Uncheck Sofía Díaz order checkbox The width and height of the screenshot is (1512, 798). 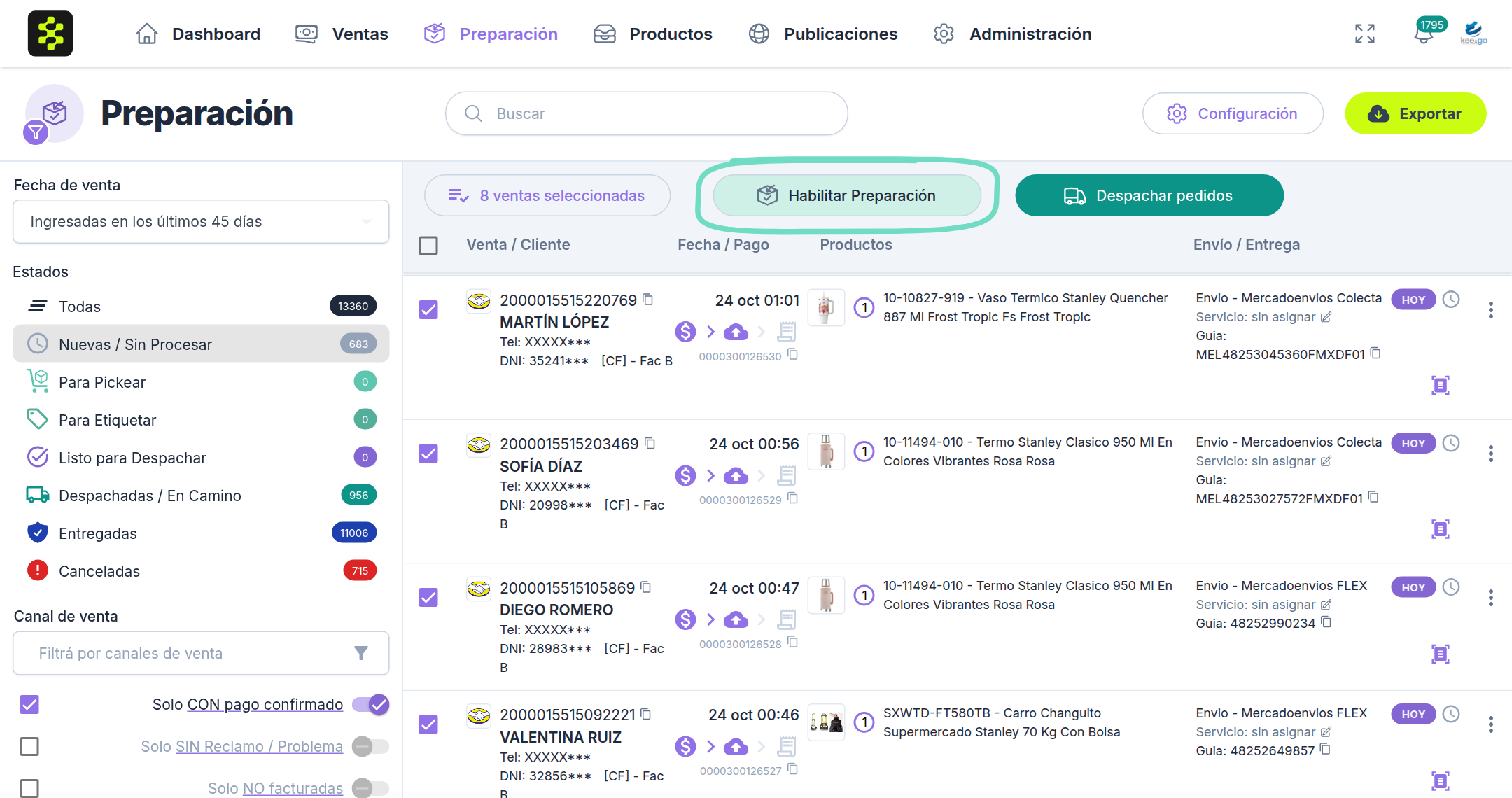(x=428, y=454)
